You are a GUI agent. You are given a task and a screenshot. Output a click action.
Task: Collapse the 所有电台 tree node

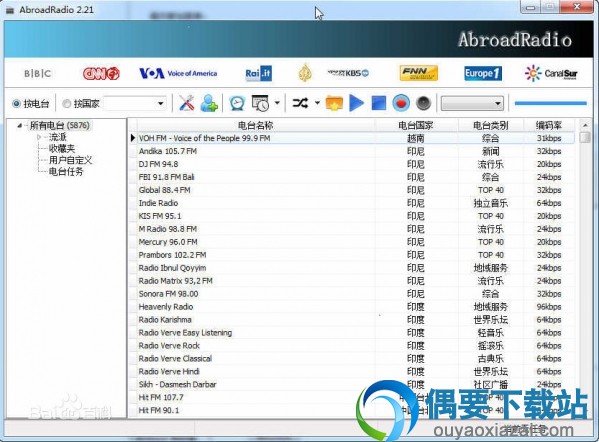(x=19, y=125)
